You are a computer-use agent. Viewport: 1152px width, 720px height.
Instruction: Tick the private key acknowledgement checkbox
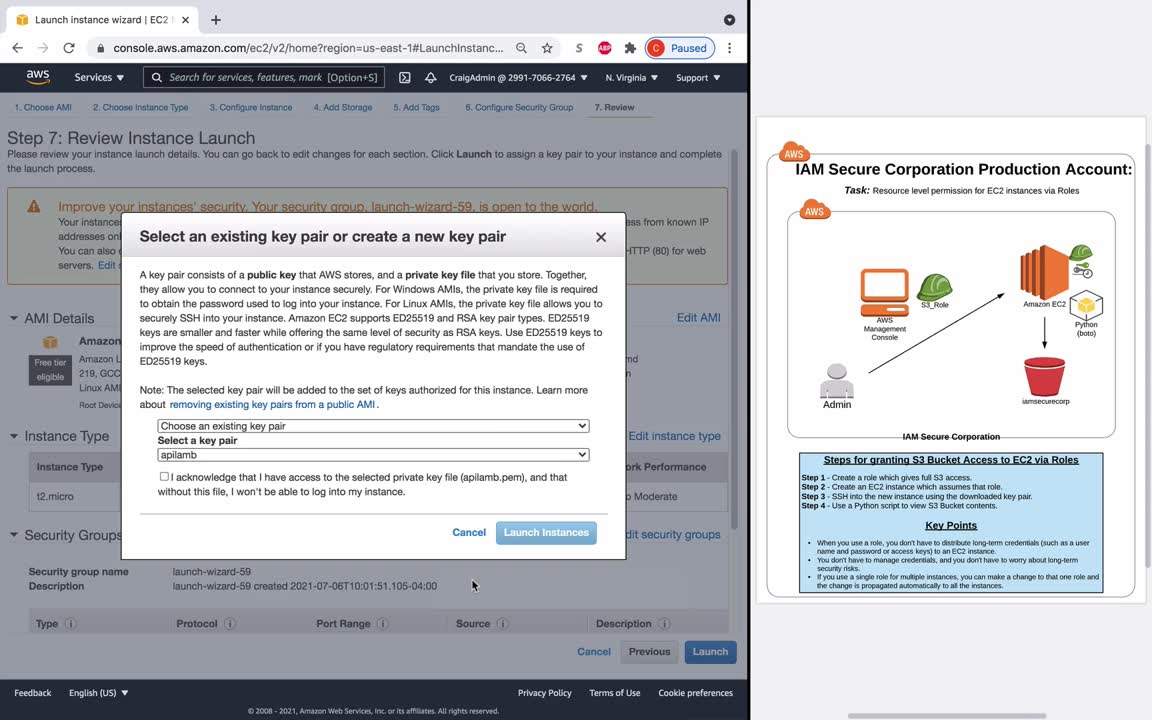164,477
